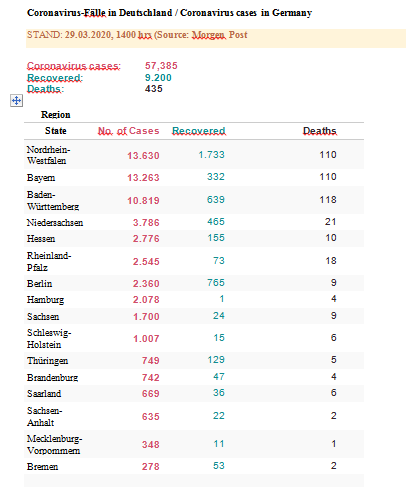
Task: Click Bremen's case count 278
Action: pos(151,467)
